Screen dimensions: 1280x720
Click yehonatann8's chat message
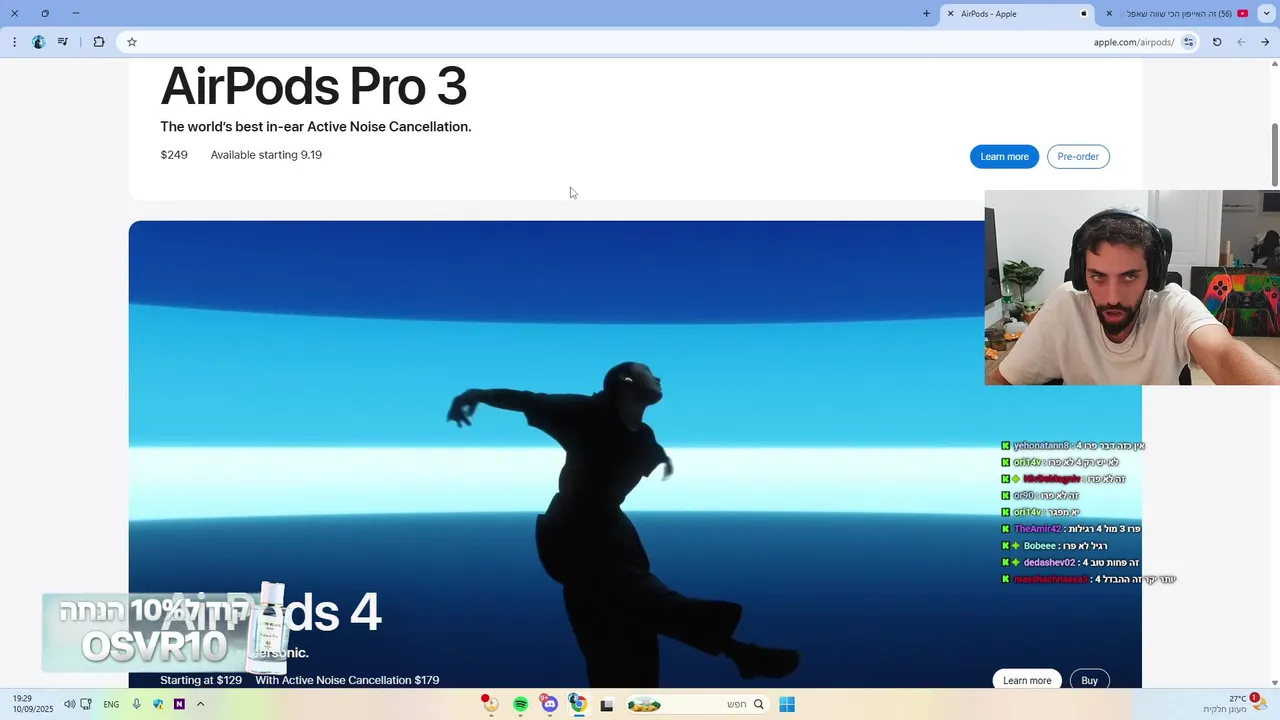coord(1073,446)
